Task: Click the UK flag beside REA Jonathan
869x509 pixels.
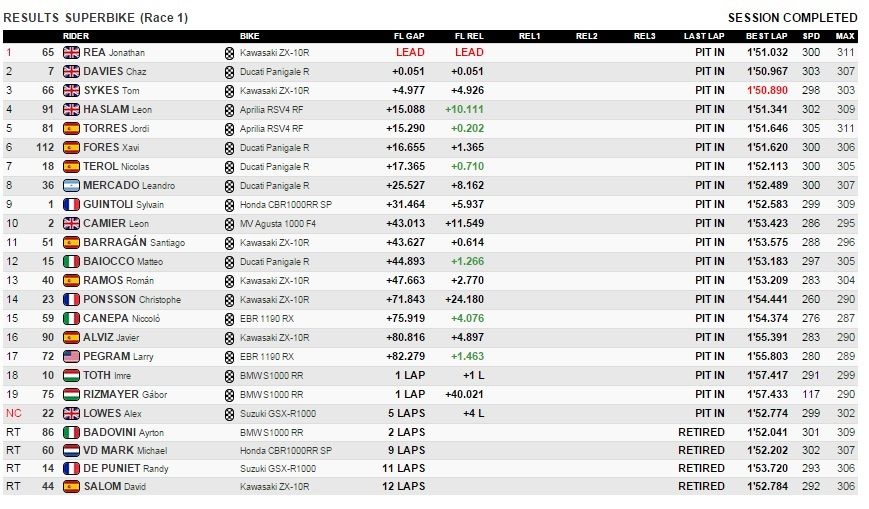Action: click(x=71, y=53)
